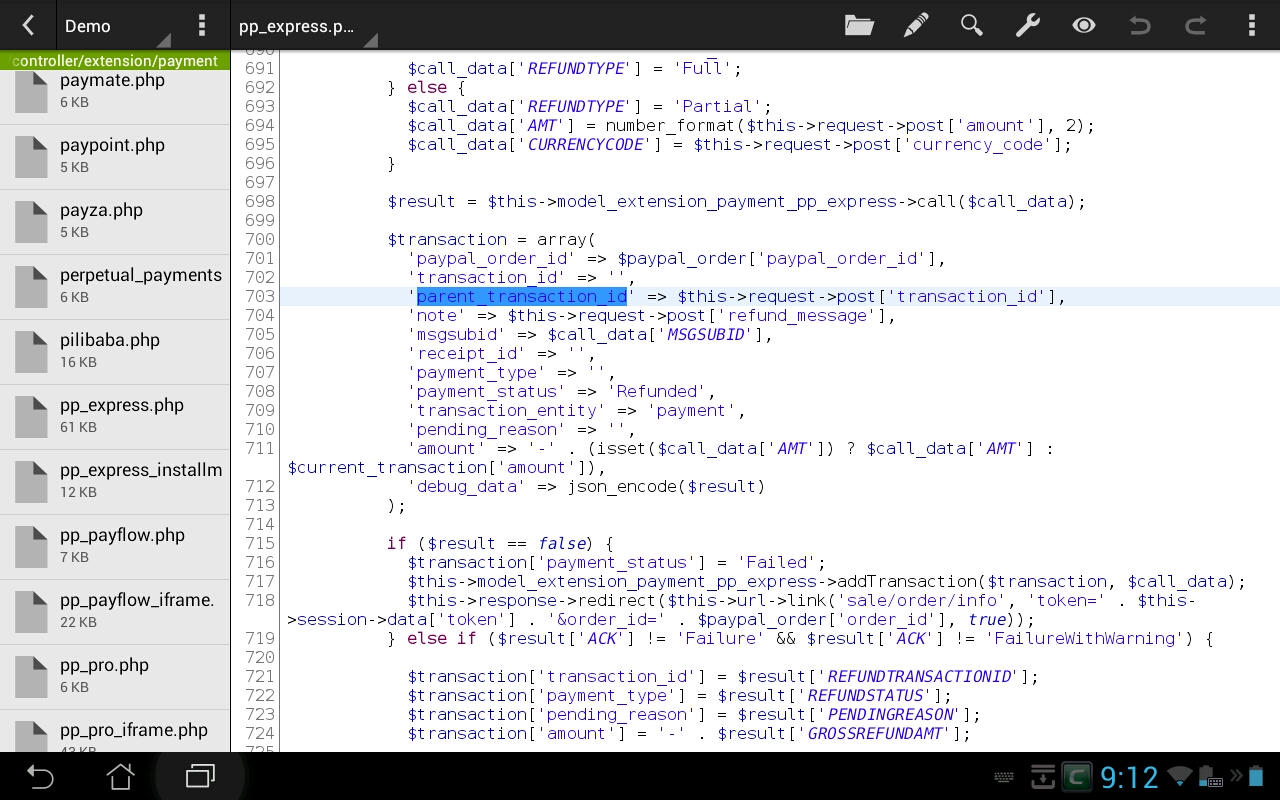Place cursor on number_format call
The image size is (1280, 800).
pyautogui.click(x=671, y=125)
